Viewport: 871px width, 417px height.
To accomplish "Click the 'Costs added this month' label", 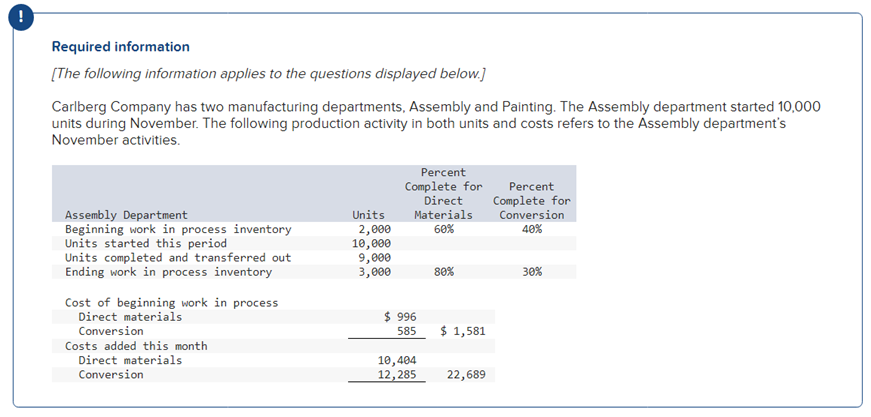I will [136, 346].
